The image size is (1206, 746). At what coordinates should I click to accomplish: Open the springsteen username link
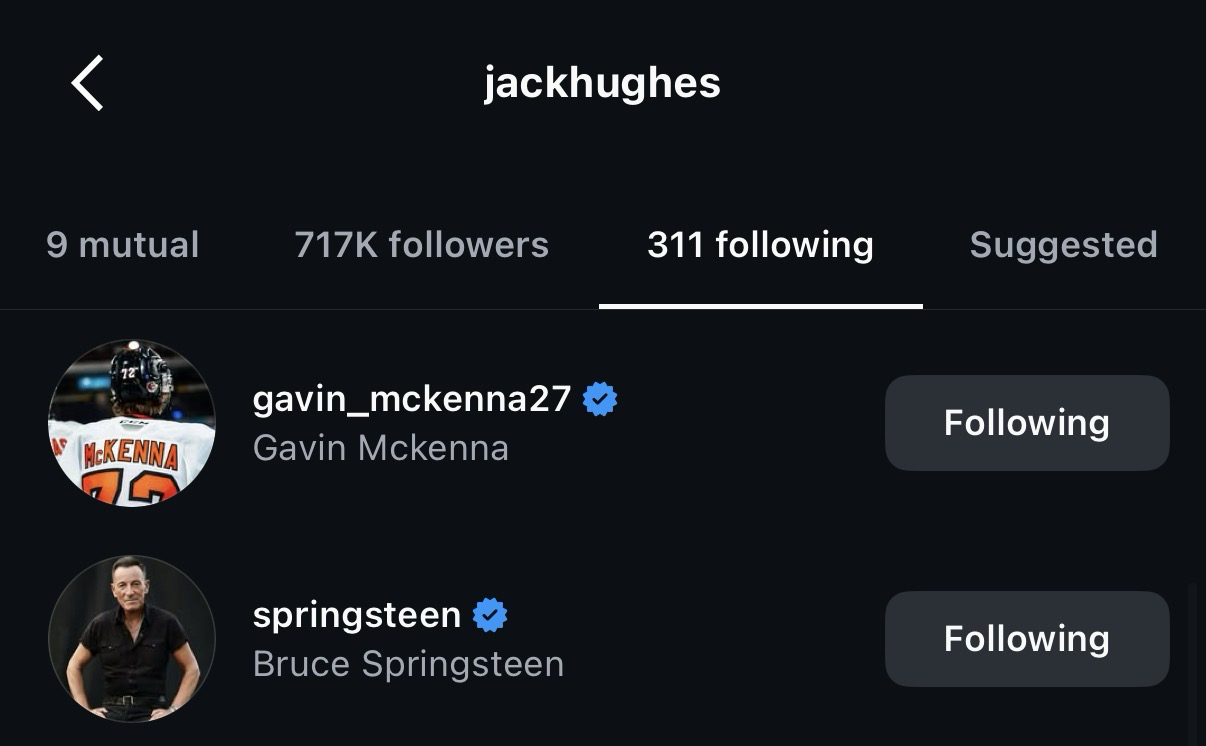(x=356, y=614)
